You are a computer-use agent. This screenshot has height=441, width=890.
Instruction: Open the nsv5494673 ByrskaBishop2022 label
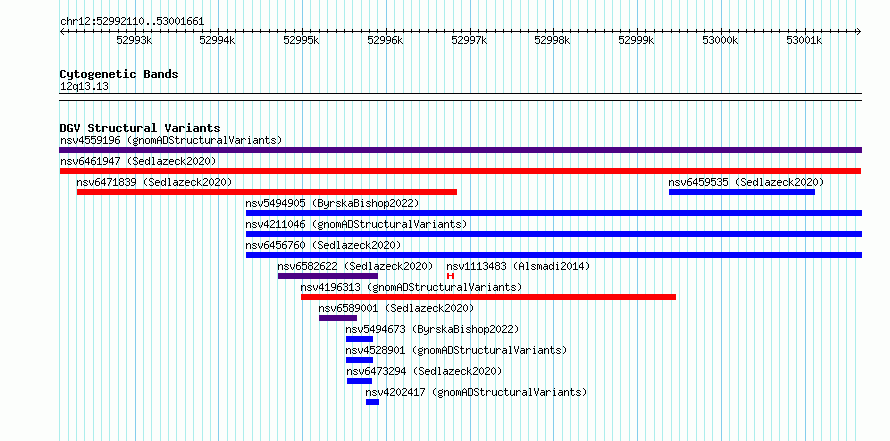pos(433,329)
